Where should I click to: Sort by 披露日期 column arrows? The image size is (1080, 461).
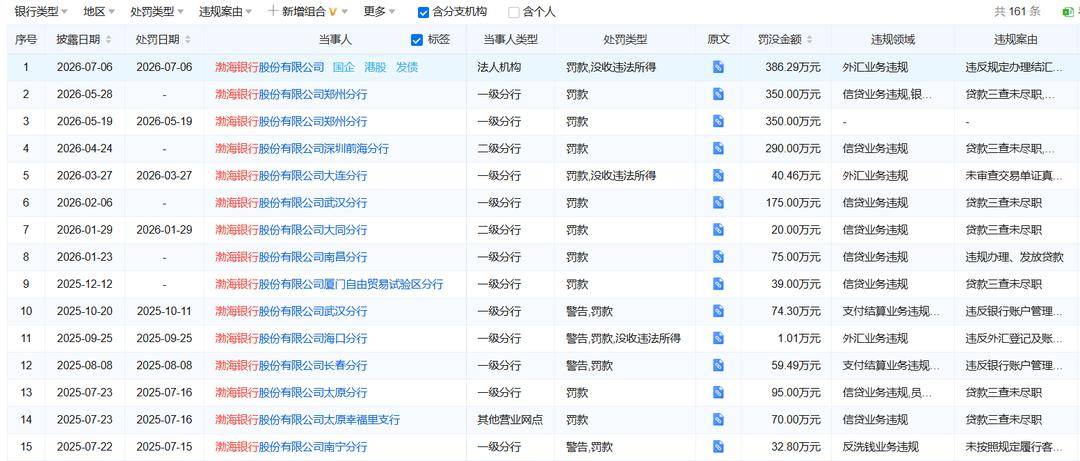108,40
